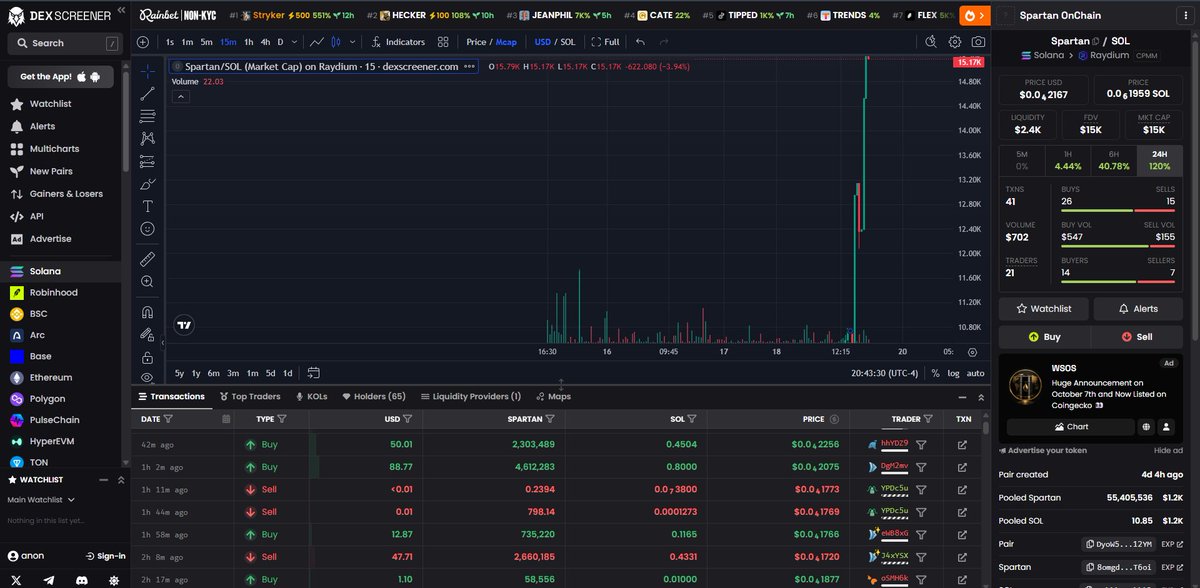The width and height of the screenshot is (1200, 588).
Task: Switch chart to candlestick style
Action: [x=336, y=42]
